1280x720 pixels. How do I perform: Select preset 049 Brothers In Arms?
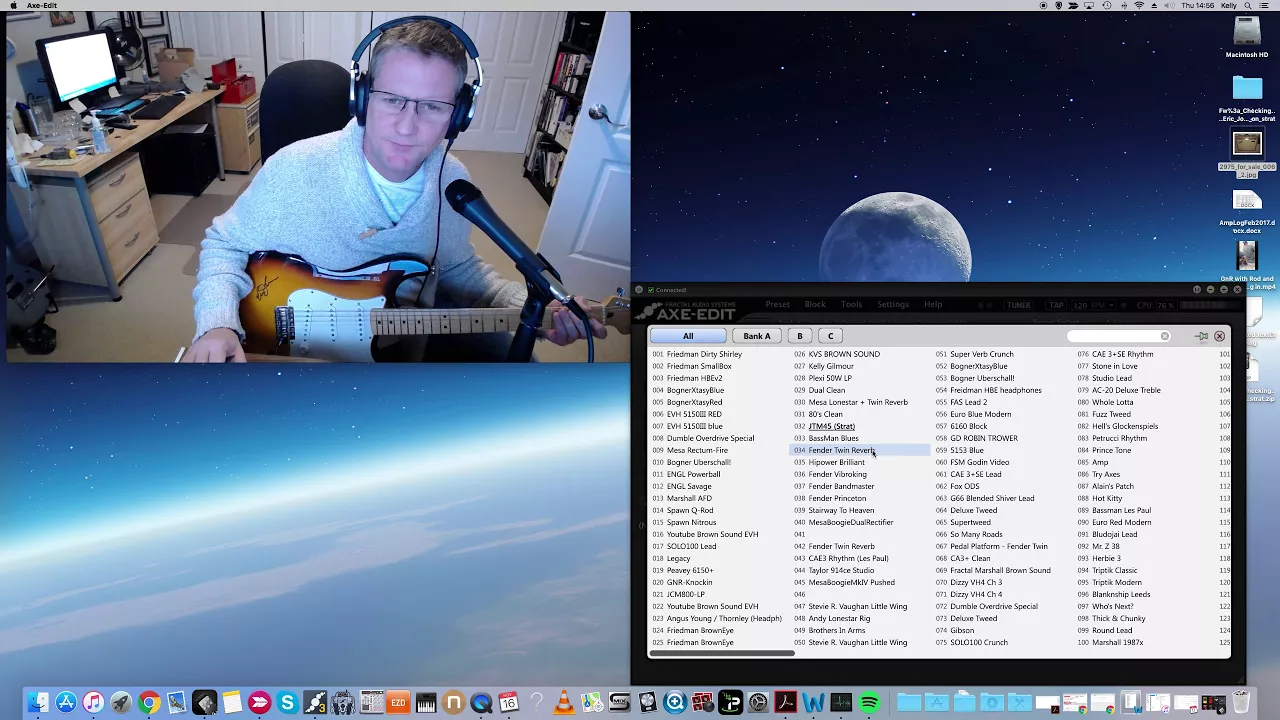point(830,630)
